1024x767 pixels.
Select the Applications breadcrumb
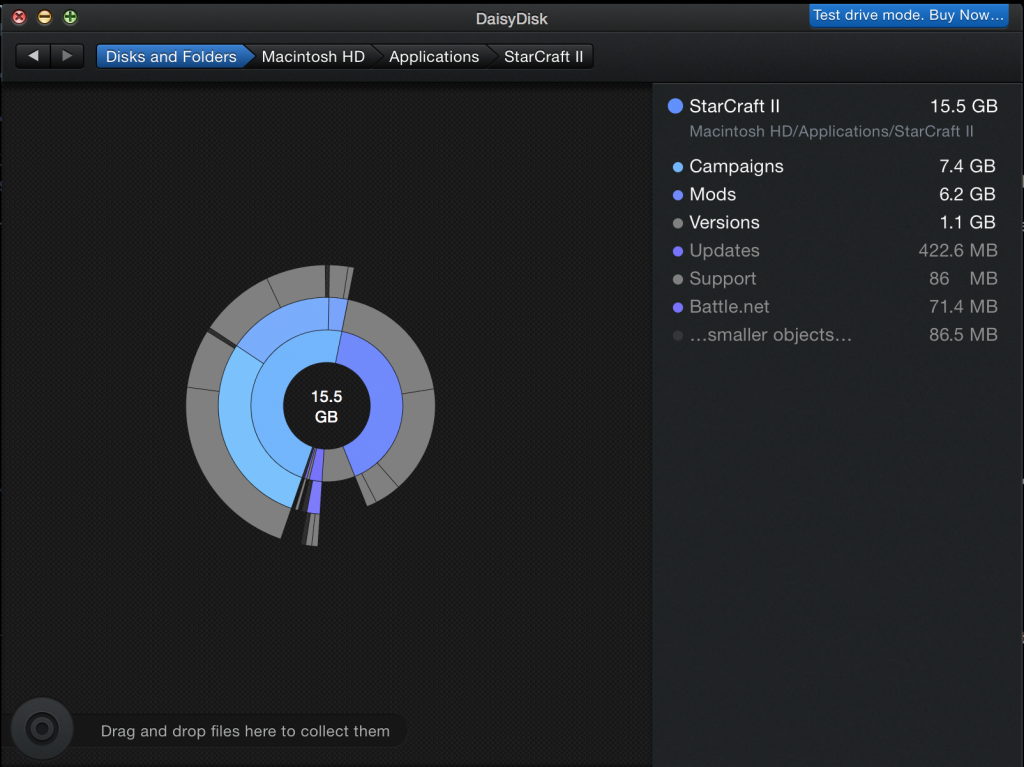tap(434, 56)
